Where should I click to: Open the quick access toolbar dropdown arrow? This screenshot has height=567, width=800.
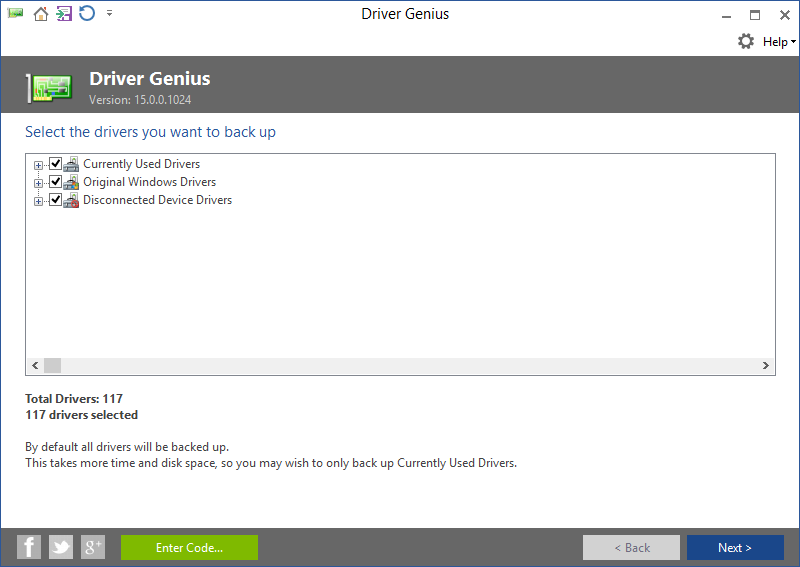[109, 14]
